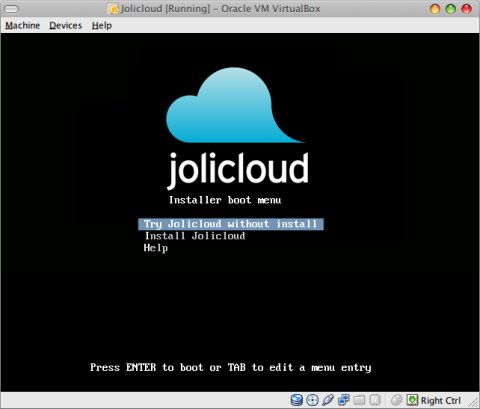Click the shared folders status icon
The image size is (480, 409).
pos(359,400)
